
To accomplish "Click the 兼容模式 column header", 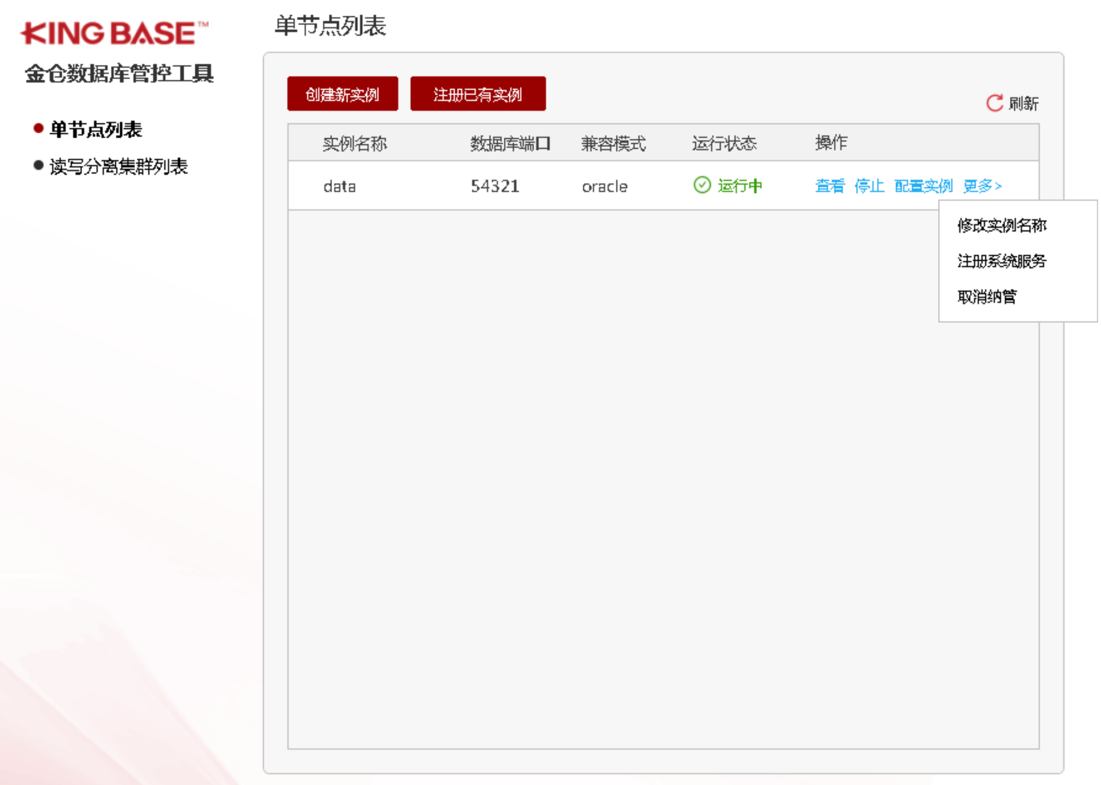I will [x=613, y=144].
